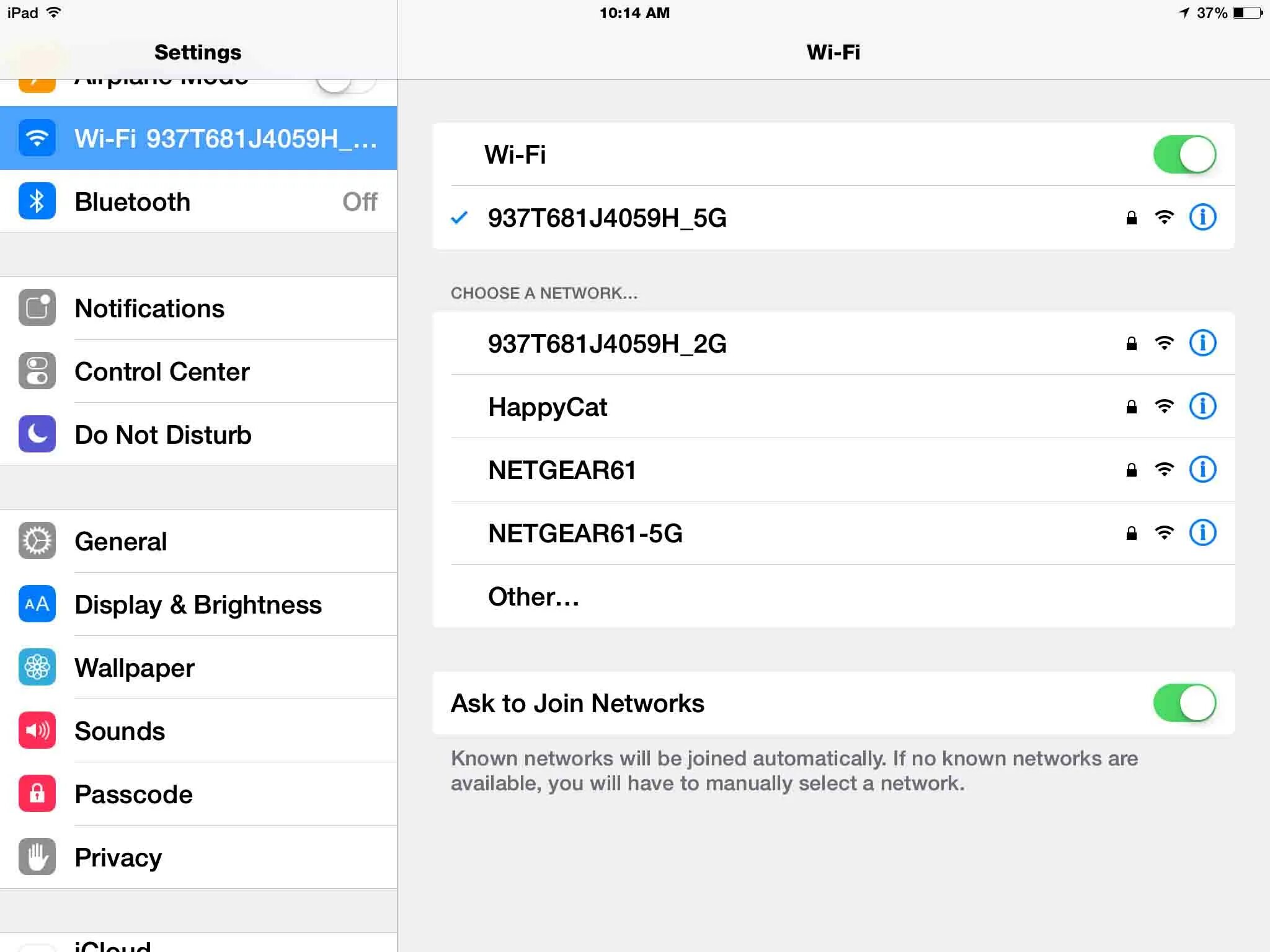Tap the Bluetooth icon in Settings sidebar
Screen dimensions: 1270x952
[37, 201]
